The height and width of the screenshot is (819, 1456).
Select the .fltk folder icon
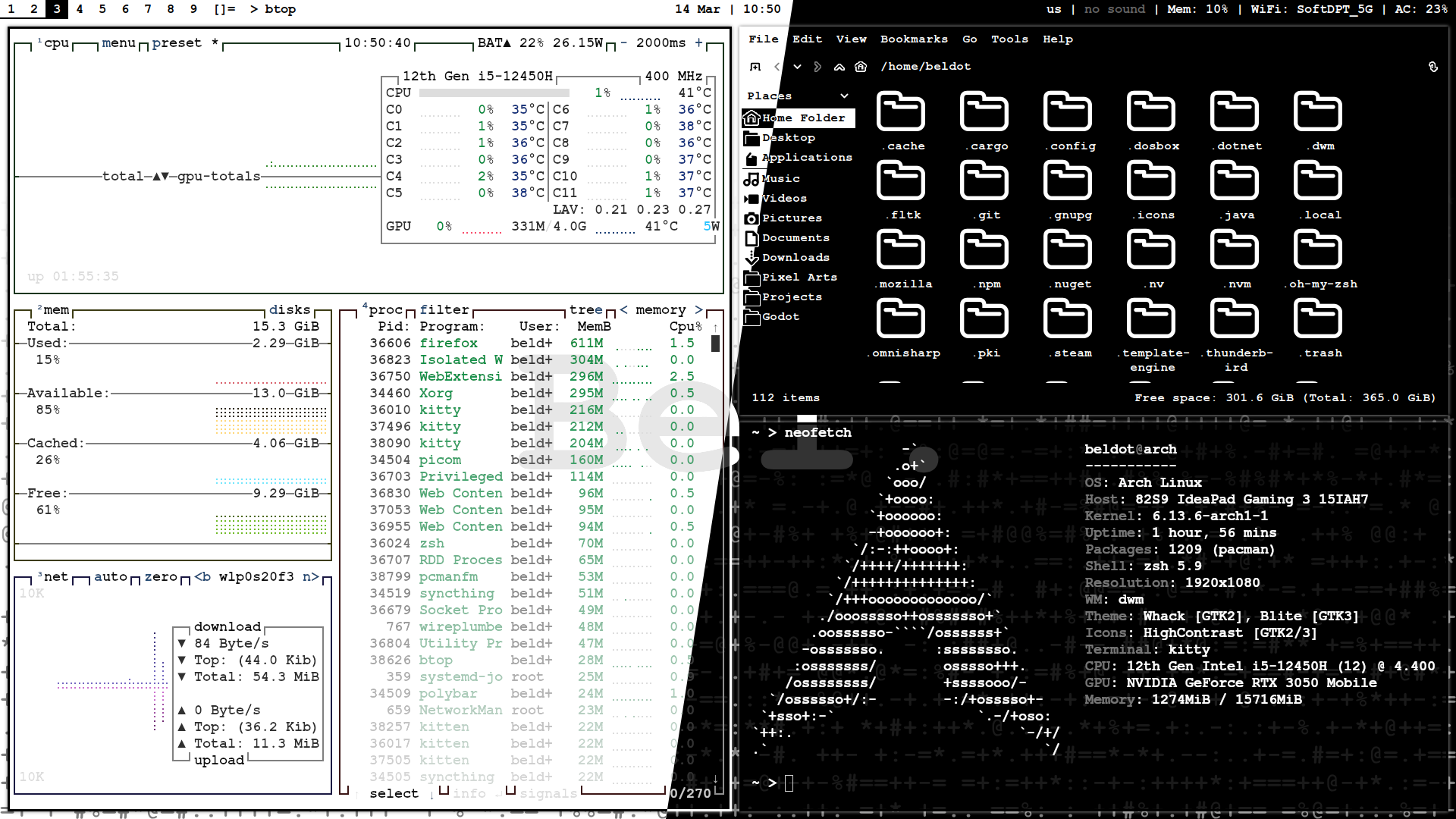901,181
